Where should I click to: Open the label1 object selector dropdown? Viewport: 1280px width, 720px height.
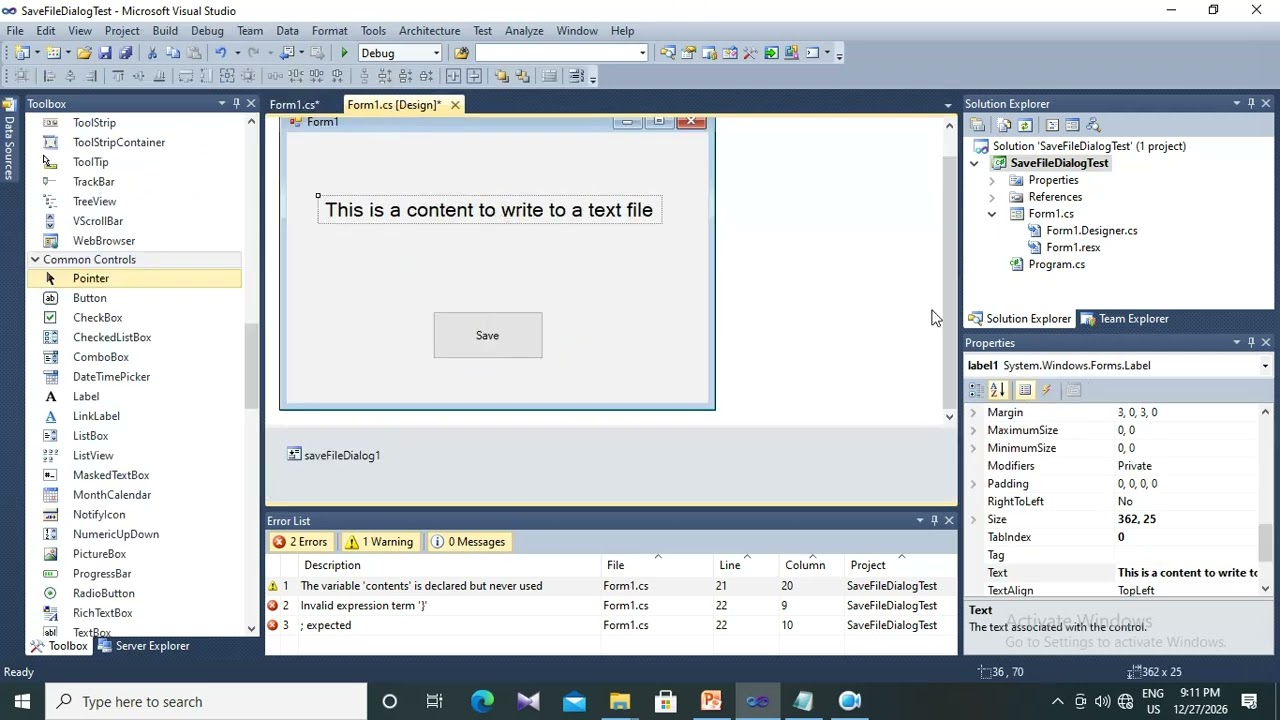[x=1265, y=366]
